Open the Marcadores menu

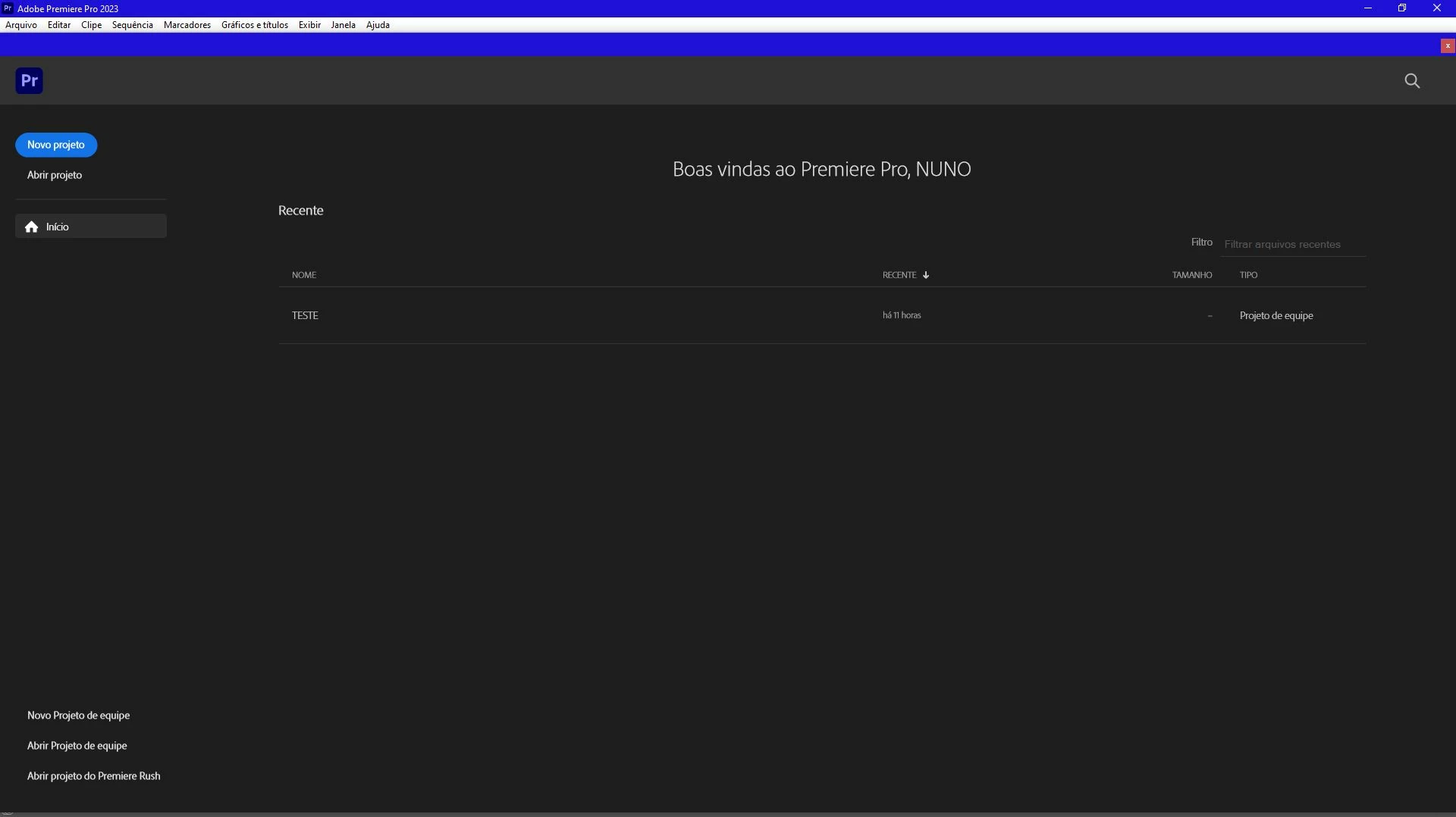pyautogui.click(x=187, y=25)
